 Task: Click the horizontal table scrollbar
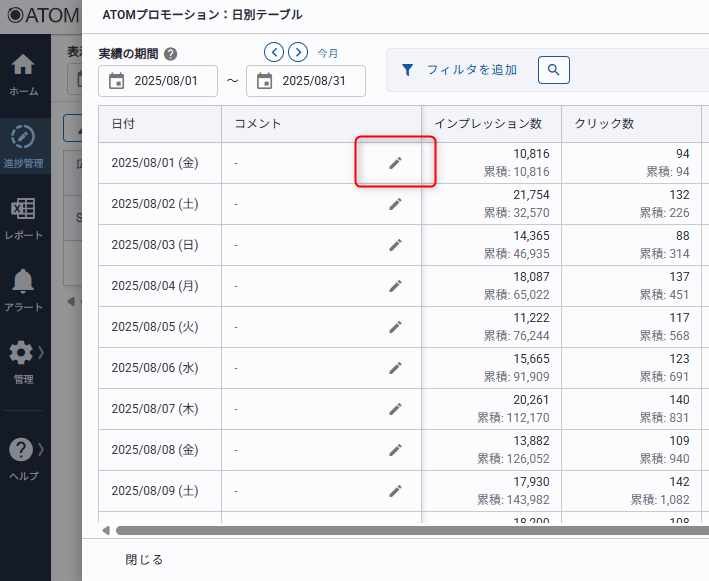pyautogui.click(x=400, y=530)
